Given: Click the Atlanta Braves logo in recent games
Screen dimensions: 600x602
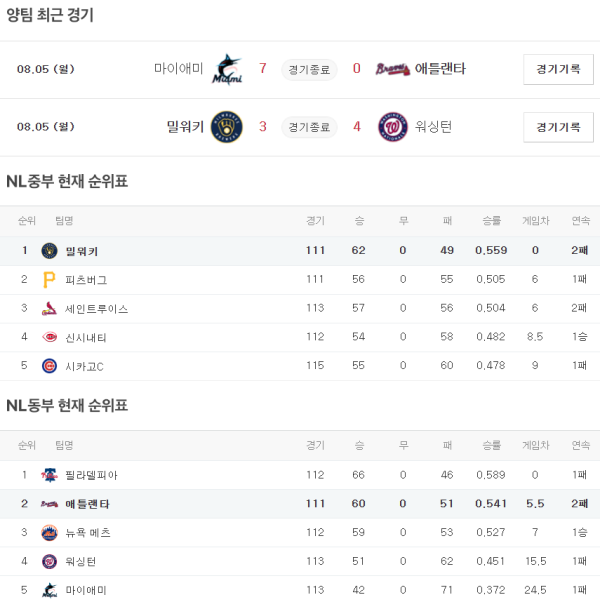Looking at the screenshot, I should point(390,69).
